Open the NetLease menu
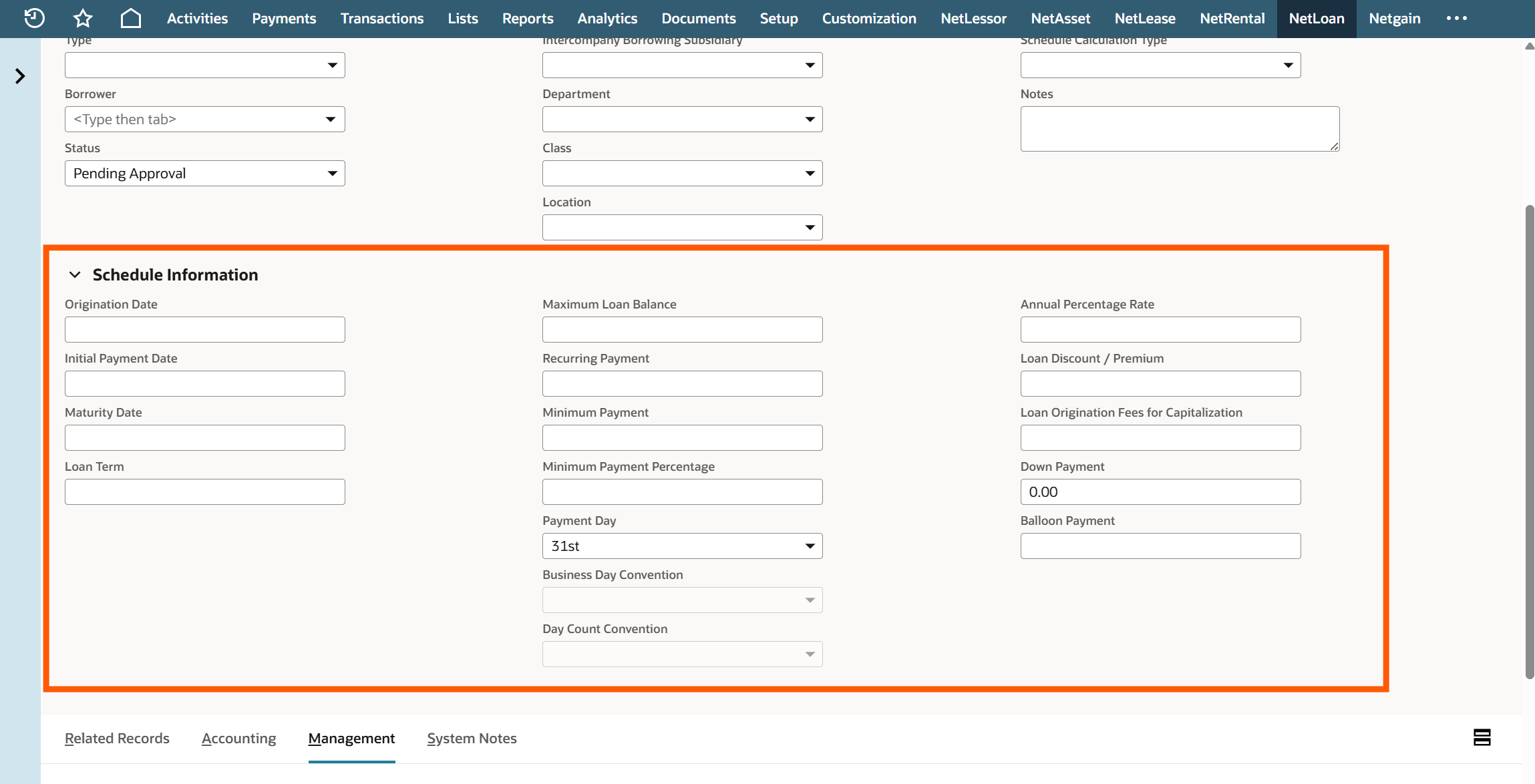This screenshot has width=1535, height=784. [x=1145, y=18]
